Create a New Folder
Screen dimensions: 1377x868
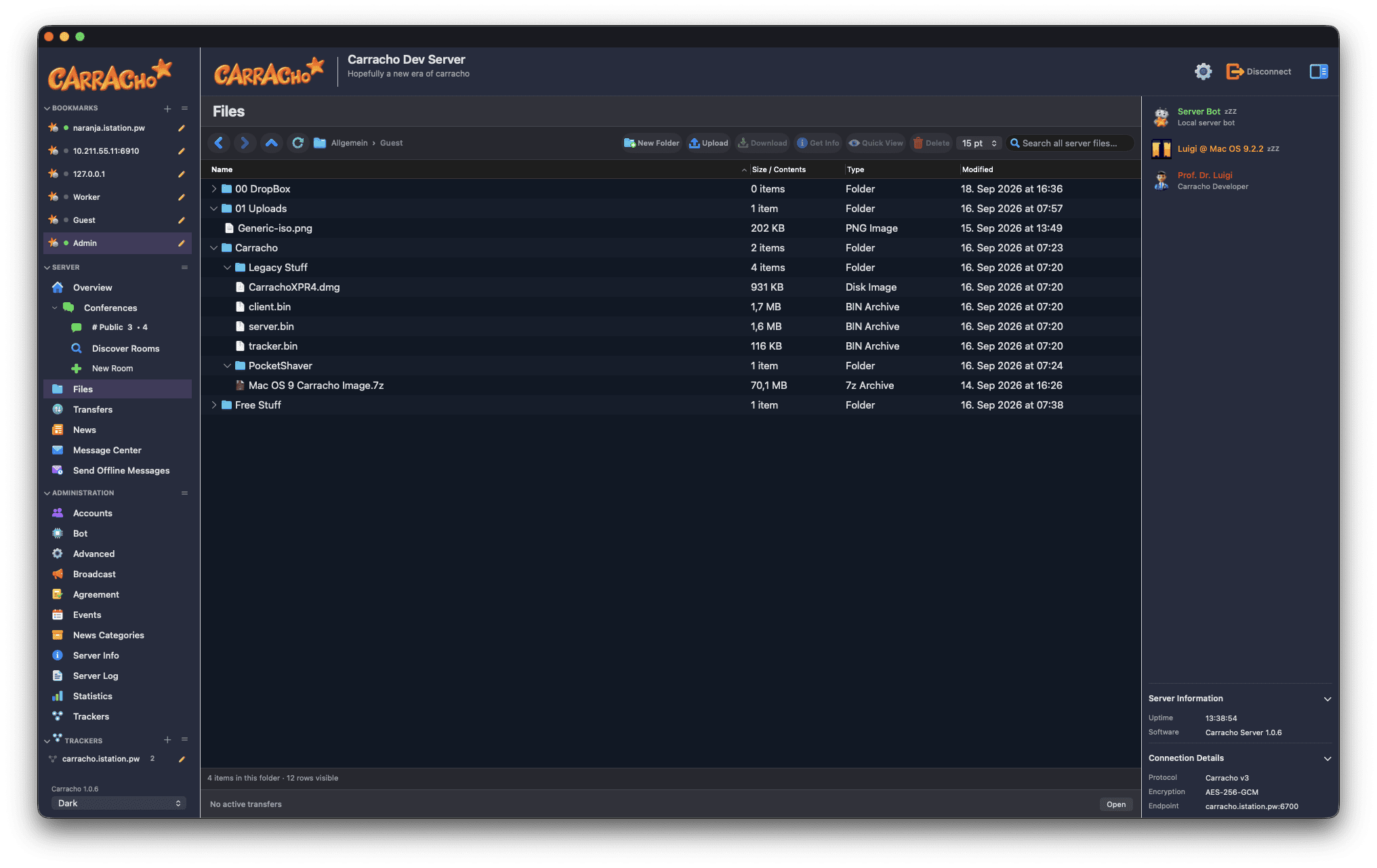(x=652, y=143)
